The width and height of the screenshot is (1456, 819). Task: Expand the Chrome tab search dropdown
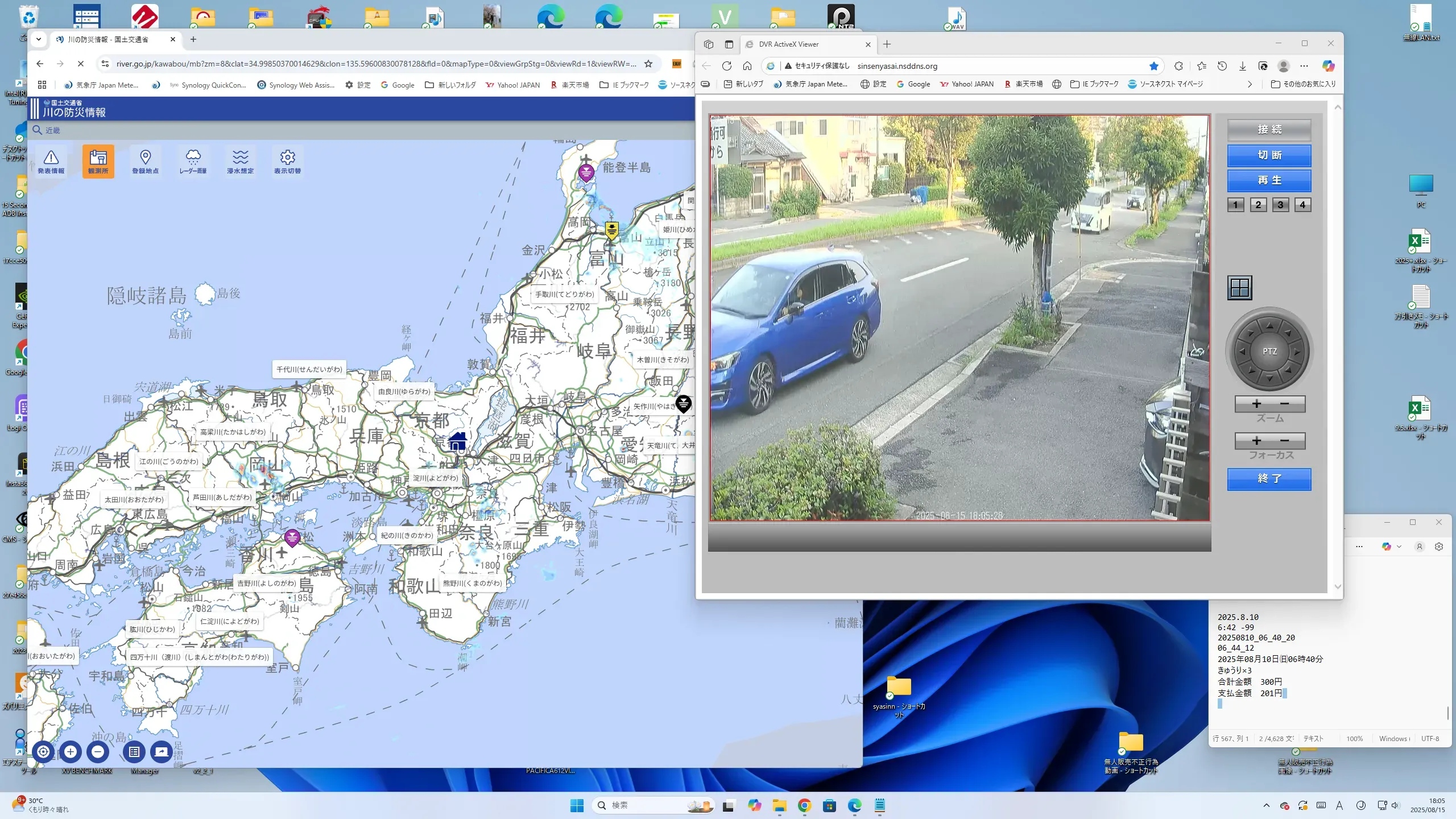tap(39, 39)
